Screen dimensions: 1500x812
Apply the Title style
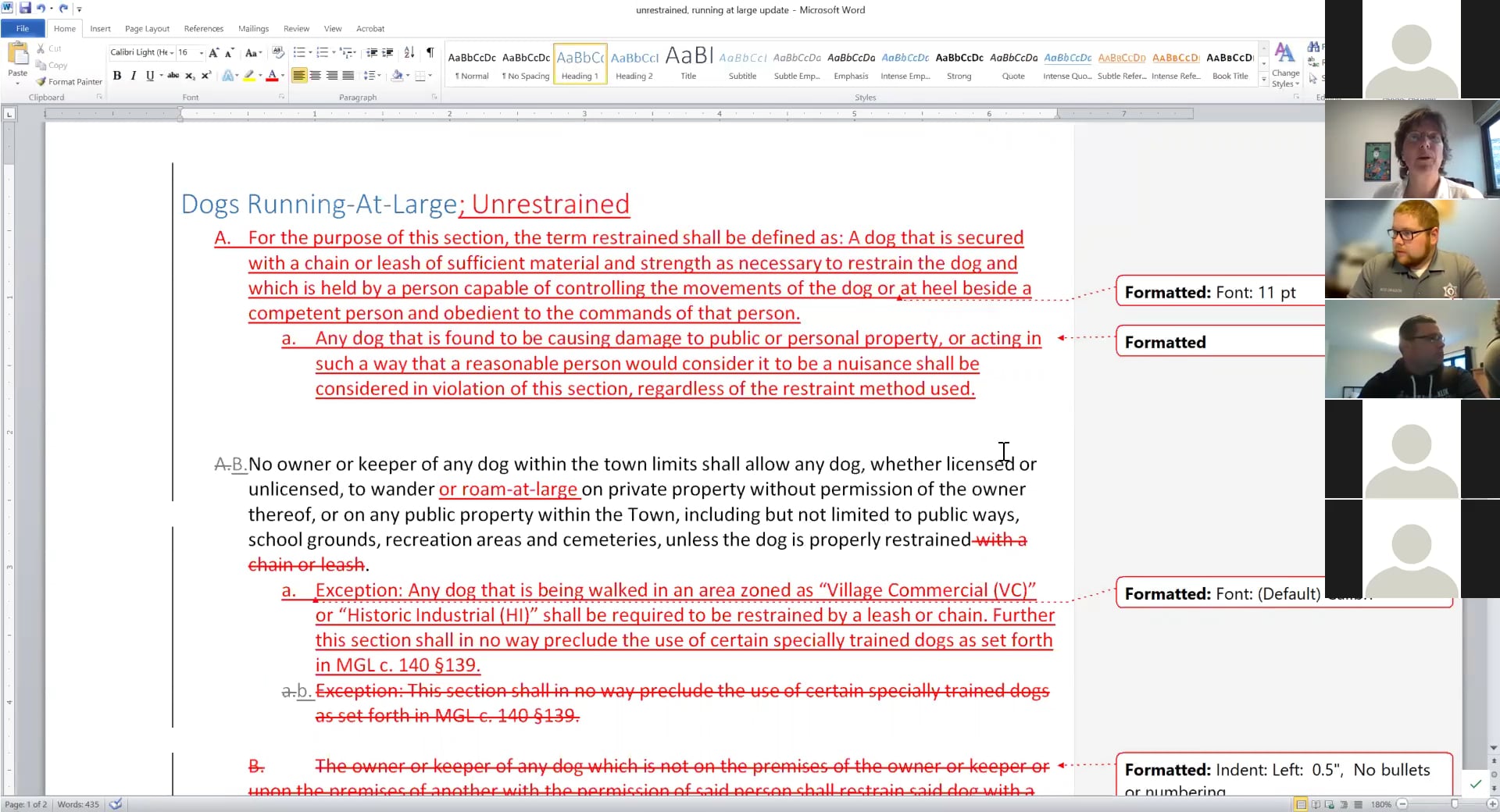pos(688,64)
